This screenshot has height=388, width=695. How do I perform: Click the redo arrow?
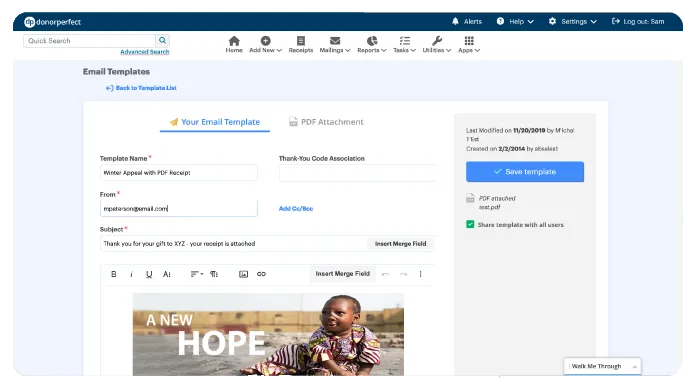pyautogui.click(x=403, y=274)
